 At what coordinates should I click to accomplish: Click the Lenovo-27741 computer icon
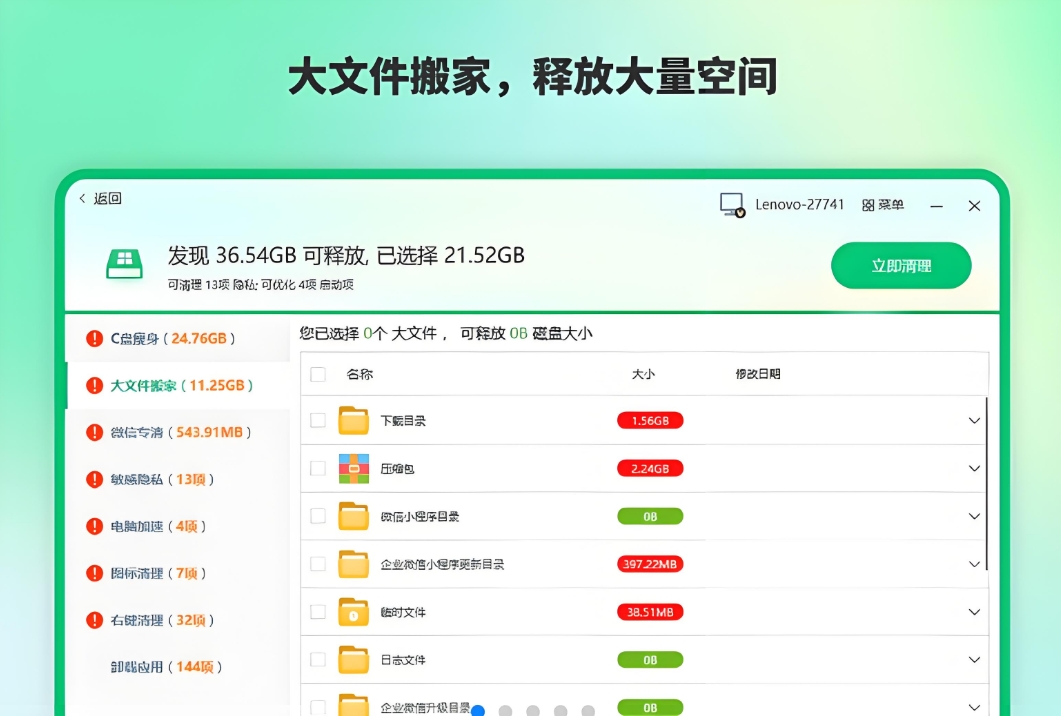[732, 205]
